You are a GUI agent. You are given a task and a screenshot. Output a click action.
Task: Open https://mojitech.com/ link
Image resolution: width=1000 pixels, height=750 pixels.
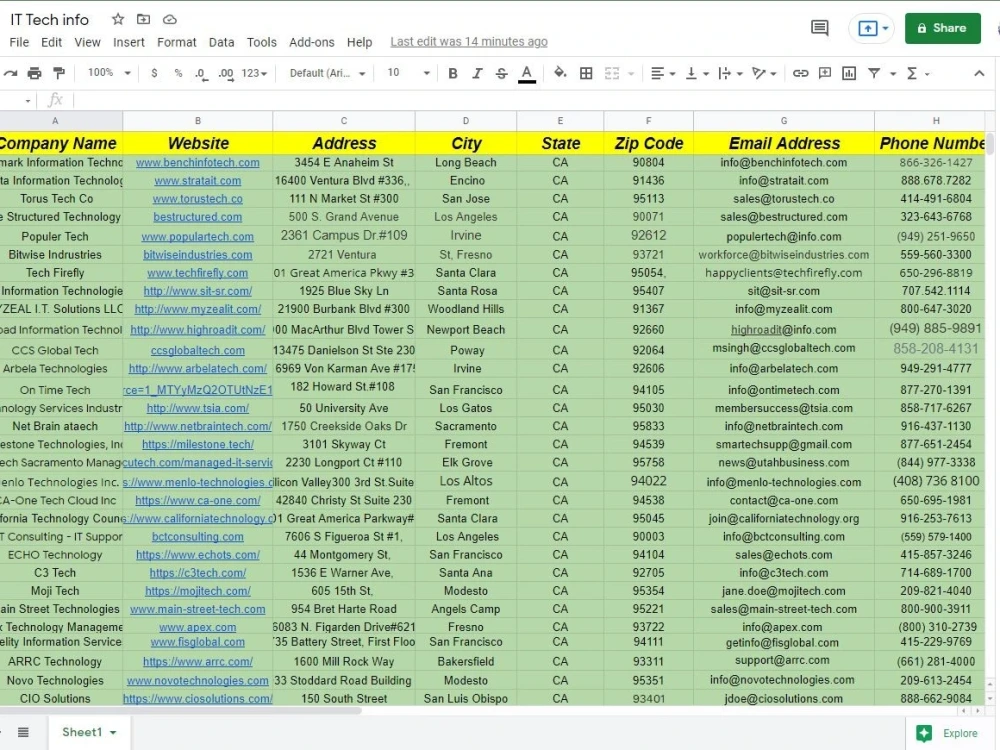(198, 591)
